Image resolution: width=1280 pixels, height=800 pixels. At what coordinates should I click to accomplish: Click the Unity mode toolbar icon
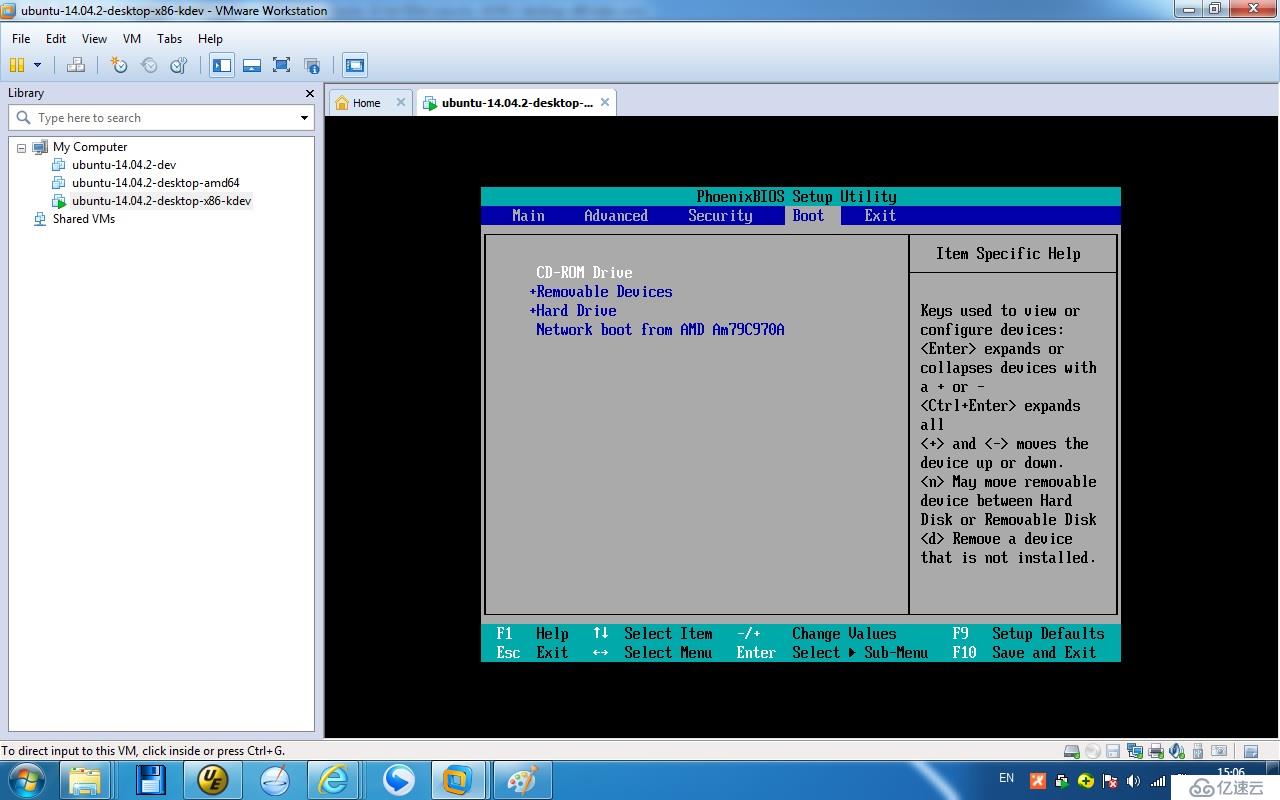click(312, 65)
